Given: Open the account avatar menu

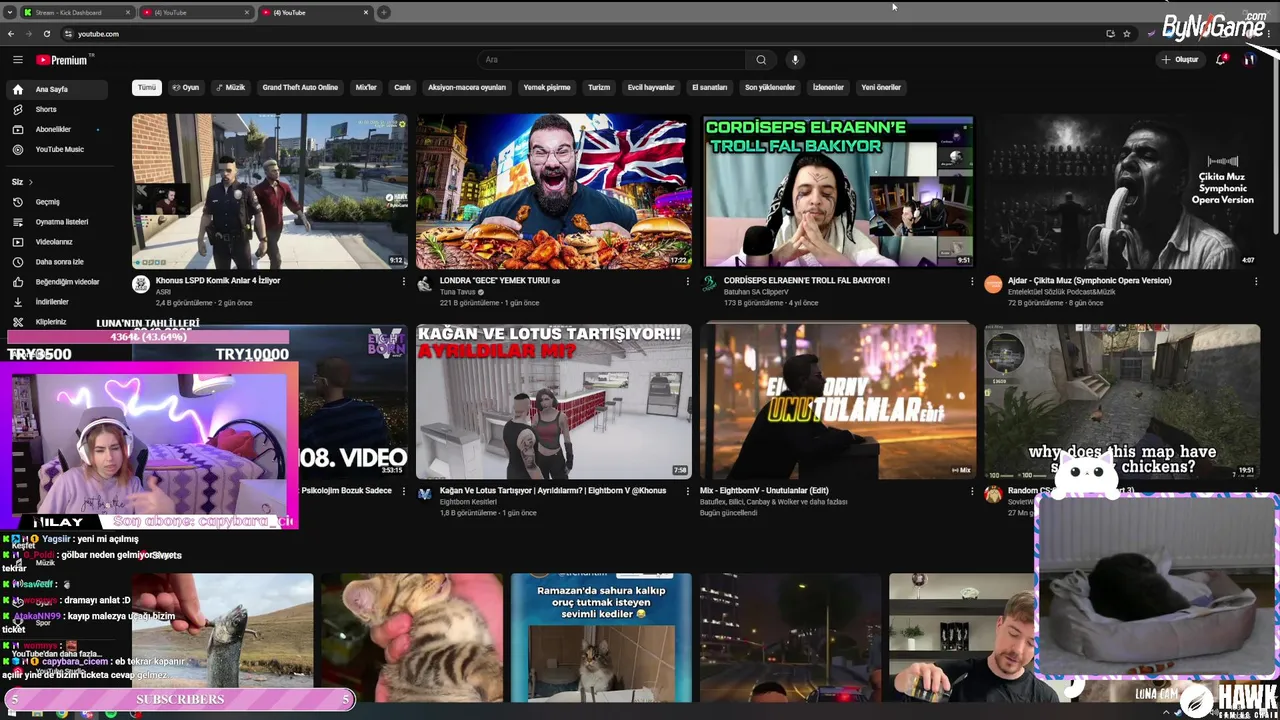Looking at the screenshot, I should coord(1249,60).
